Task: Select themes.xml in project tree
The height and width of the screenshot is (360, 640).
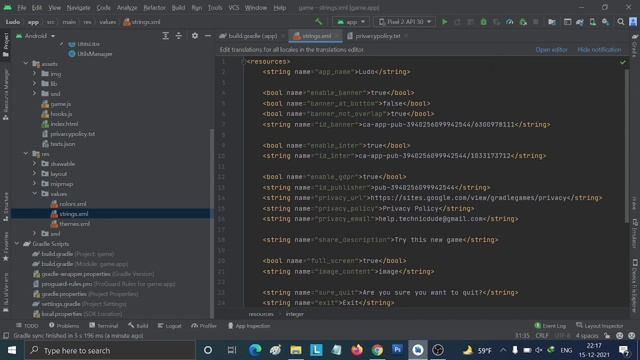Action: point(74,224)
